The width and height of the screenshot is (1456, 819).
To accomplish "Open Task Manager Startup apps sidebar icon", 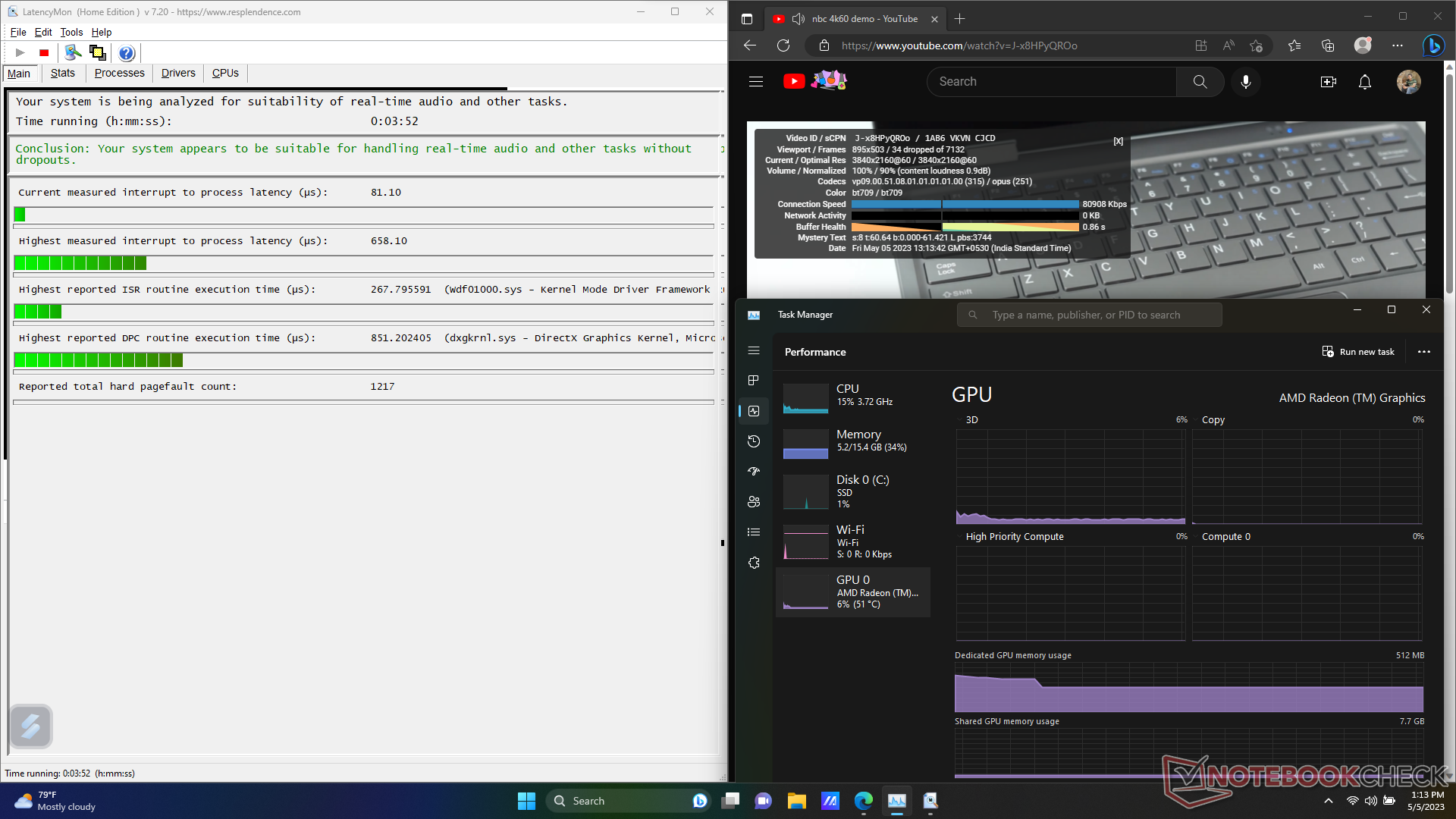I will tap(753, 472).
